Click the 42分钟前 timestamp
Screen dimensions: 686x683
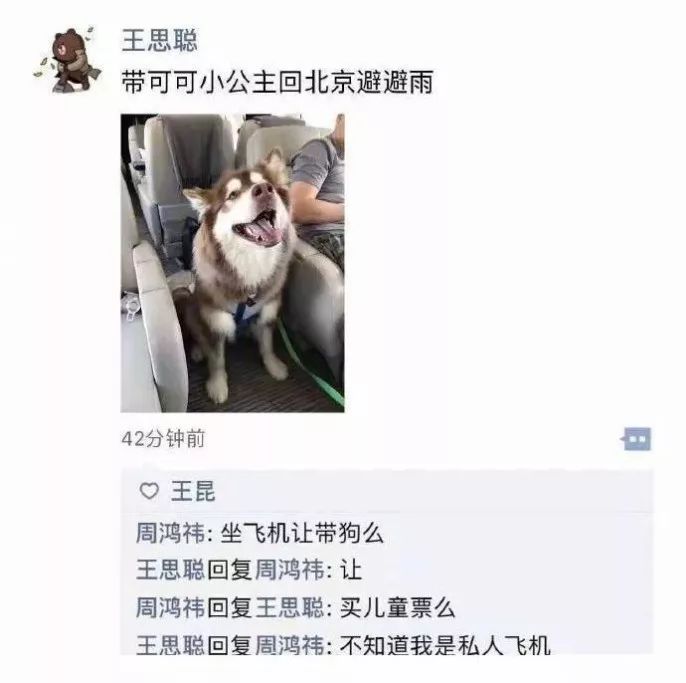pyautogui.click(x=163, y=438)
